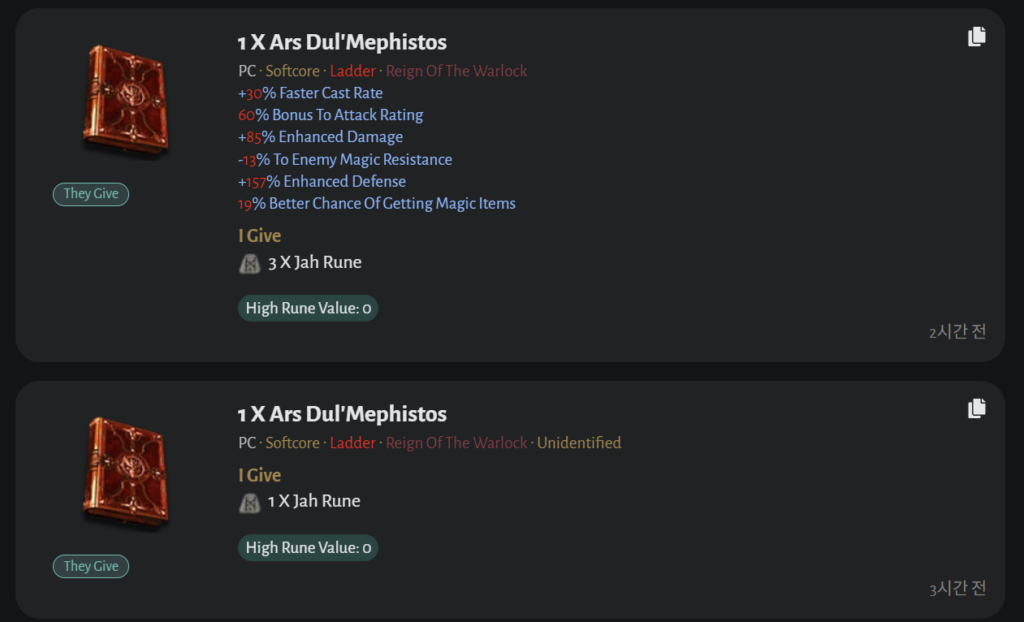Screen dimensions: 1024x622
Task: Click the first listing's red book item image
Action: [124, 101]
